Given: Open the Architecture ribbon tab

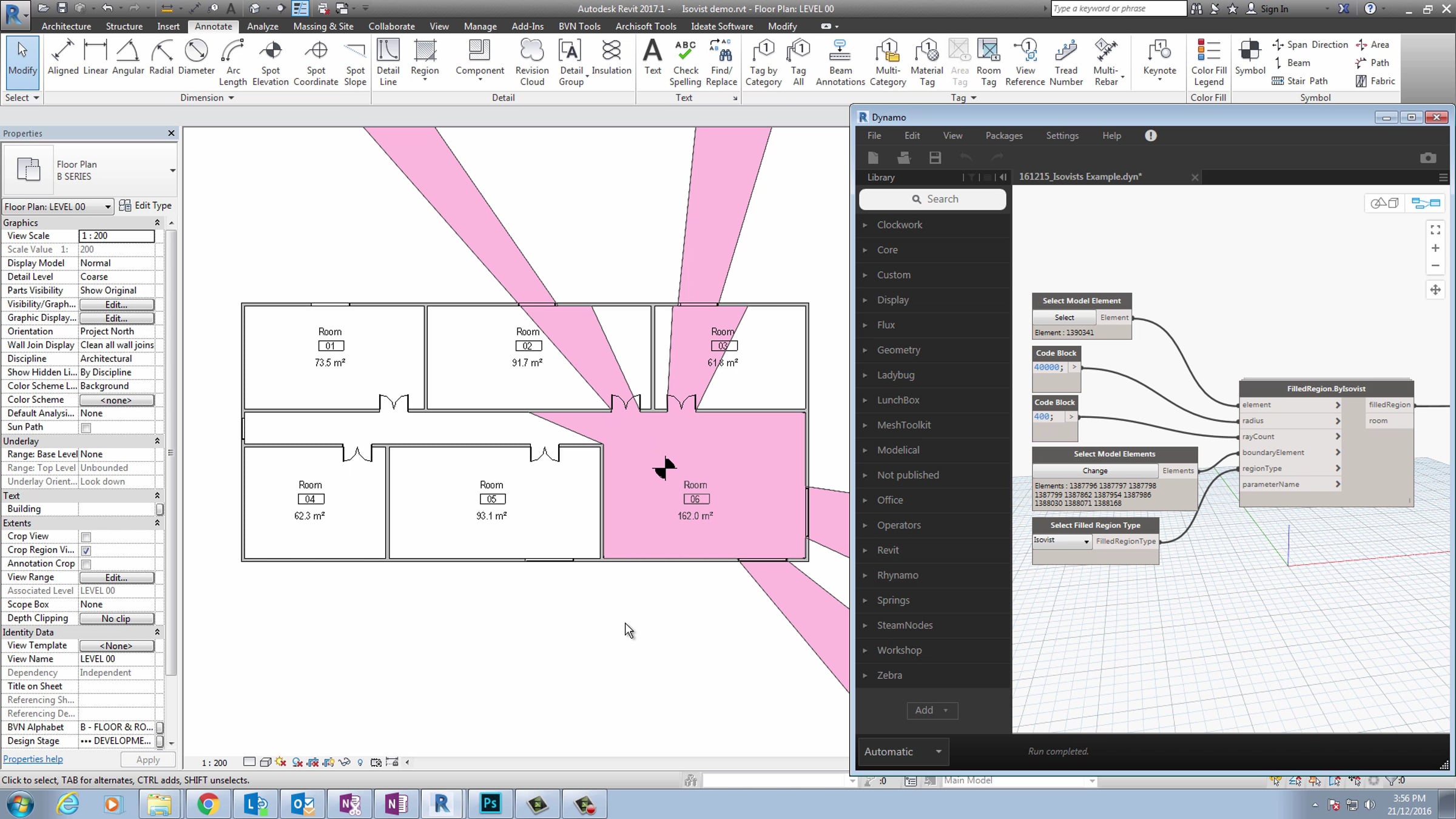Looking at the screenshot, I should pos(66,26).
